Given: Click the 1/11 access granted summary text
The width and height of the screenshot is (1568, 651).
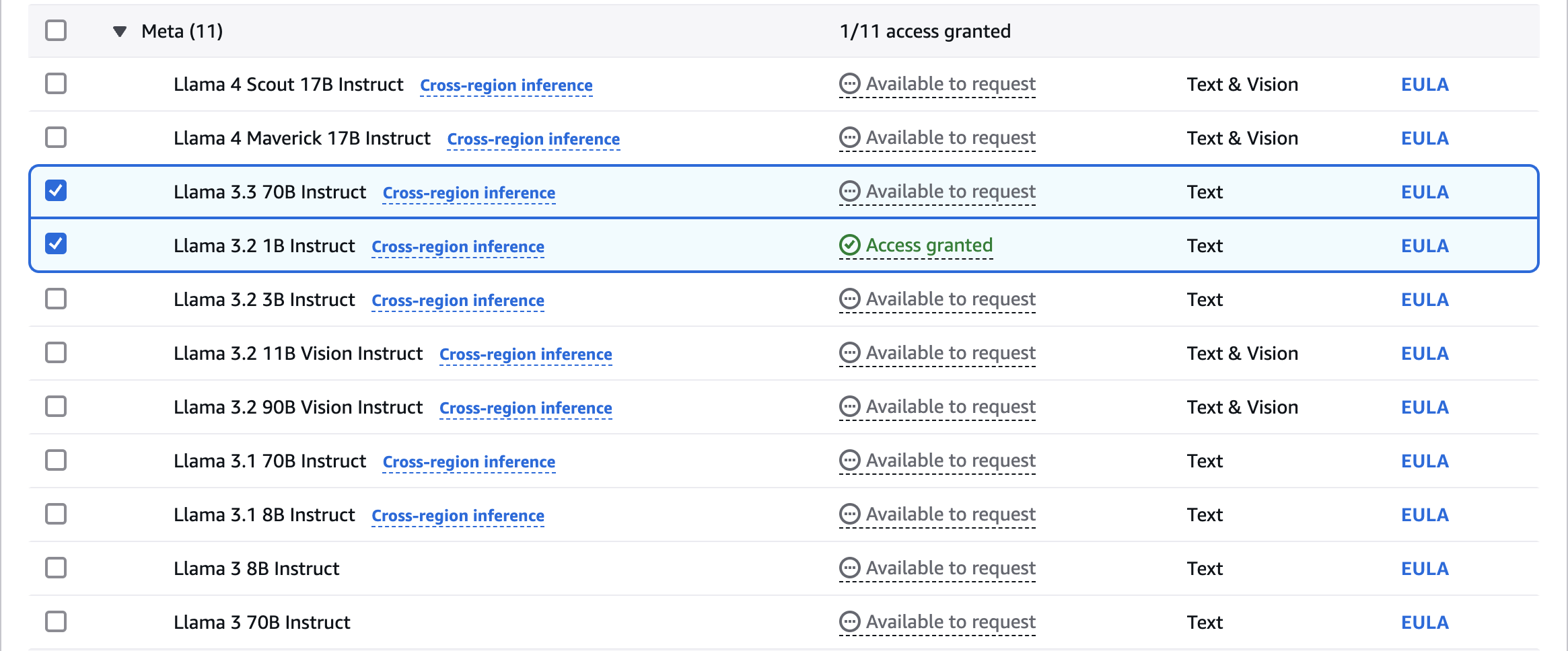Looking at the screenshot, I should [x=925, y=32].
